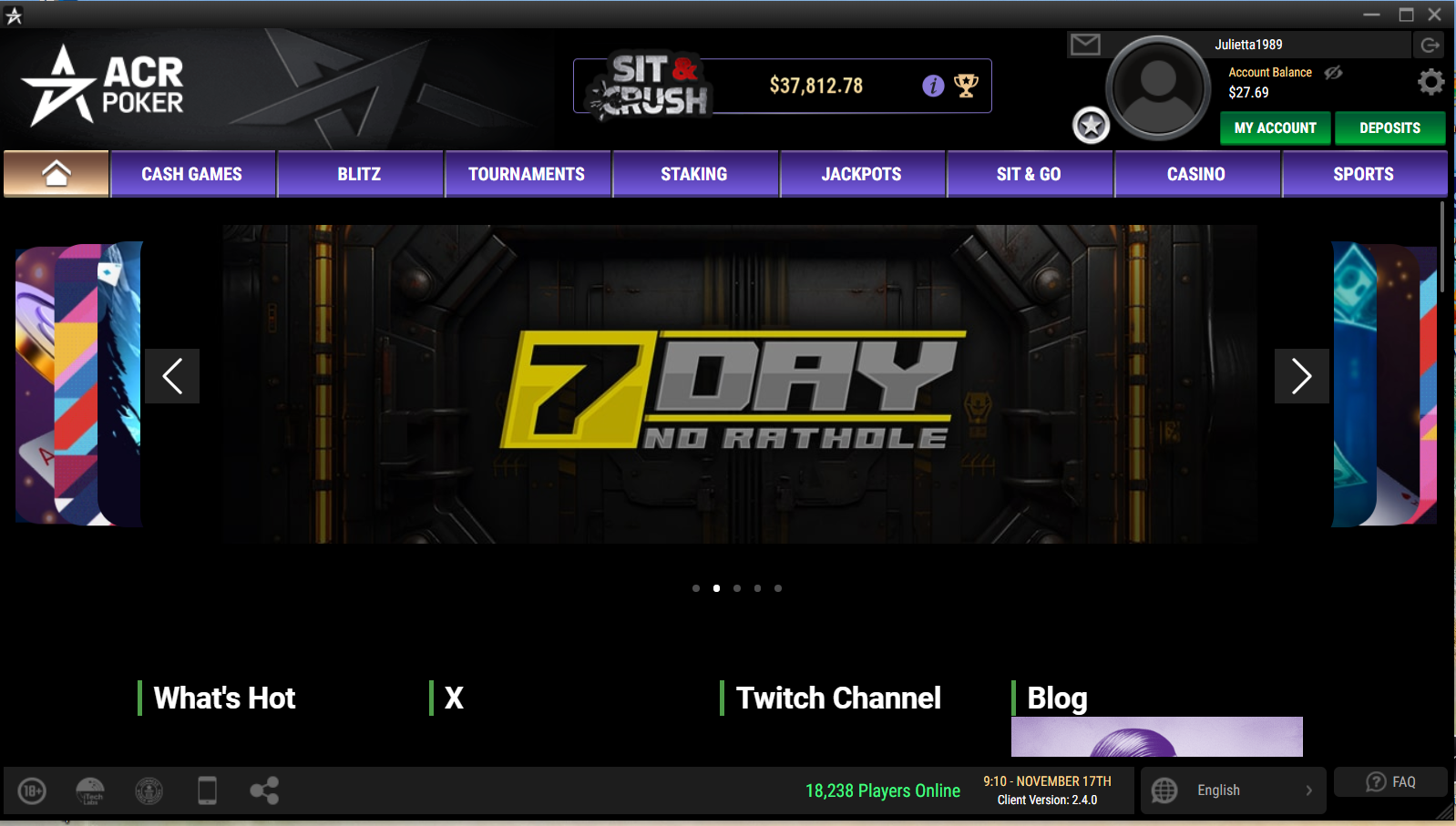The height and width of the screenshot is (826, 1456).
Task: Click the X section heading
Action: click(454, 699)
